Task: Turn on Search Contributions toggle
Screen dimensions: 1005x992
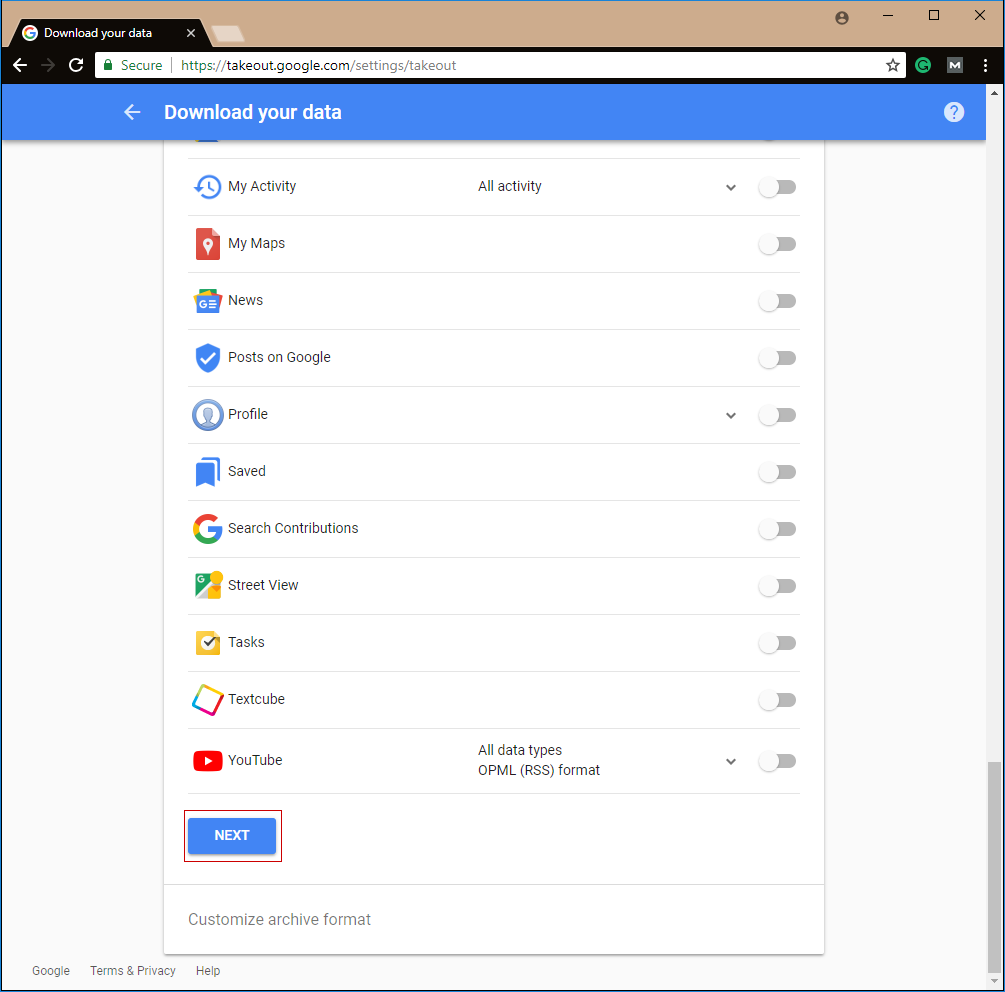Action: [777, 529]
